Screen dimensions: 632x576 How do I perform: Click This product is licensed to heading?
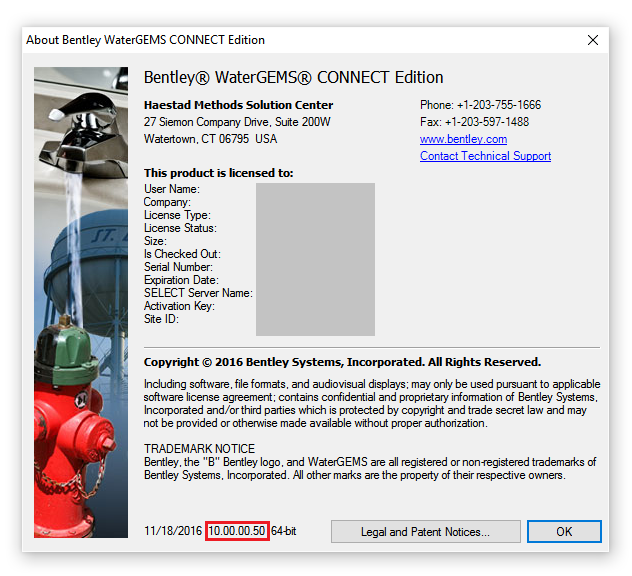pos(218,173)
